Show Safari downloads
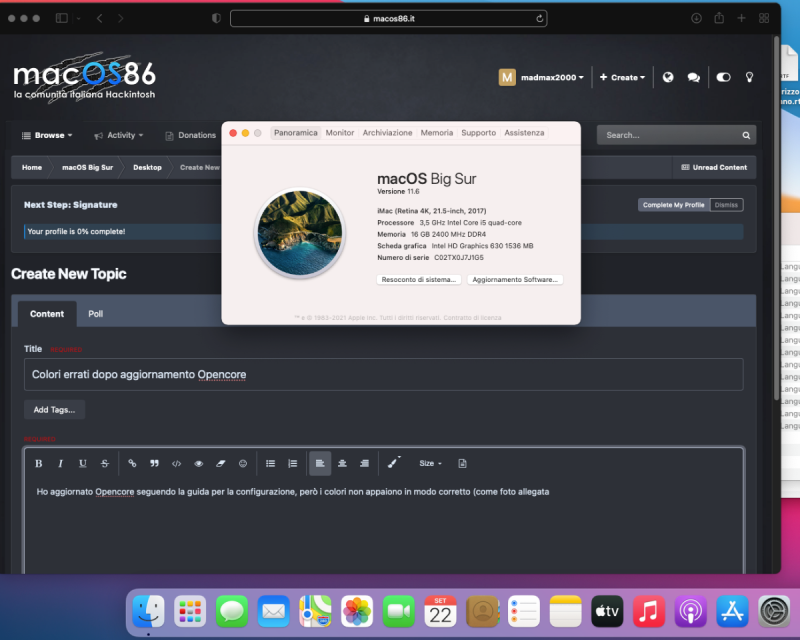Image resolution: width=800 pixels, height=640 pixels. pyautogui.click(x=696, y=18)
